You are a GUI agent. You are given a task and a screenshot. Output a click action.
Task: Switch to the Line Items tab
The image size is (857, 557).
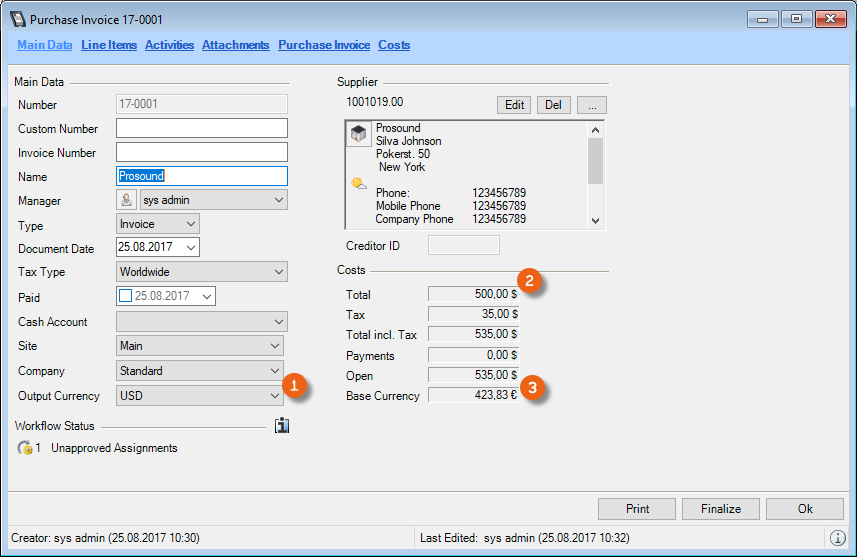tap(109, 45)
